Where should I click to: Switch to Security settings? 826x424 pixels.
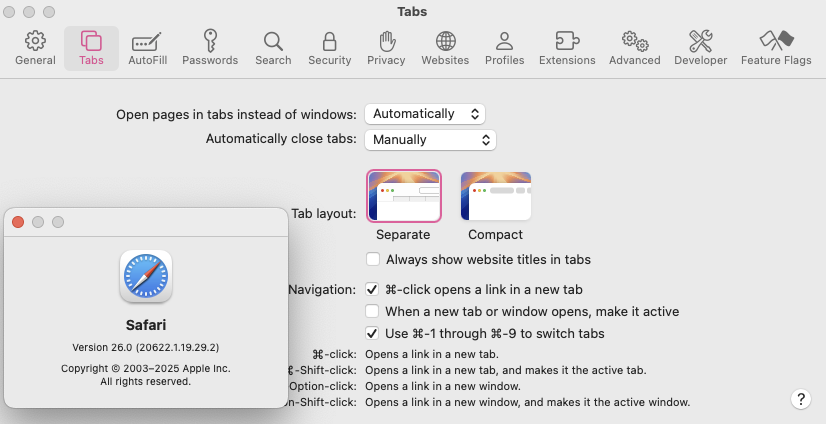click(x=330, y=48)
